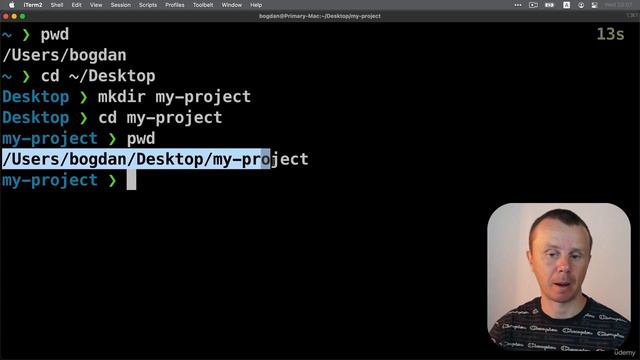Click 'pwd' after the my-project prompt

tap(141, 139)
